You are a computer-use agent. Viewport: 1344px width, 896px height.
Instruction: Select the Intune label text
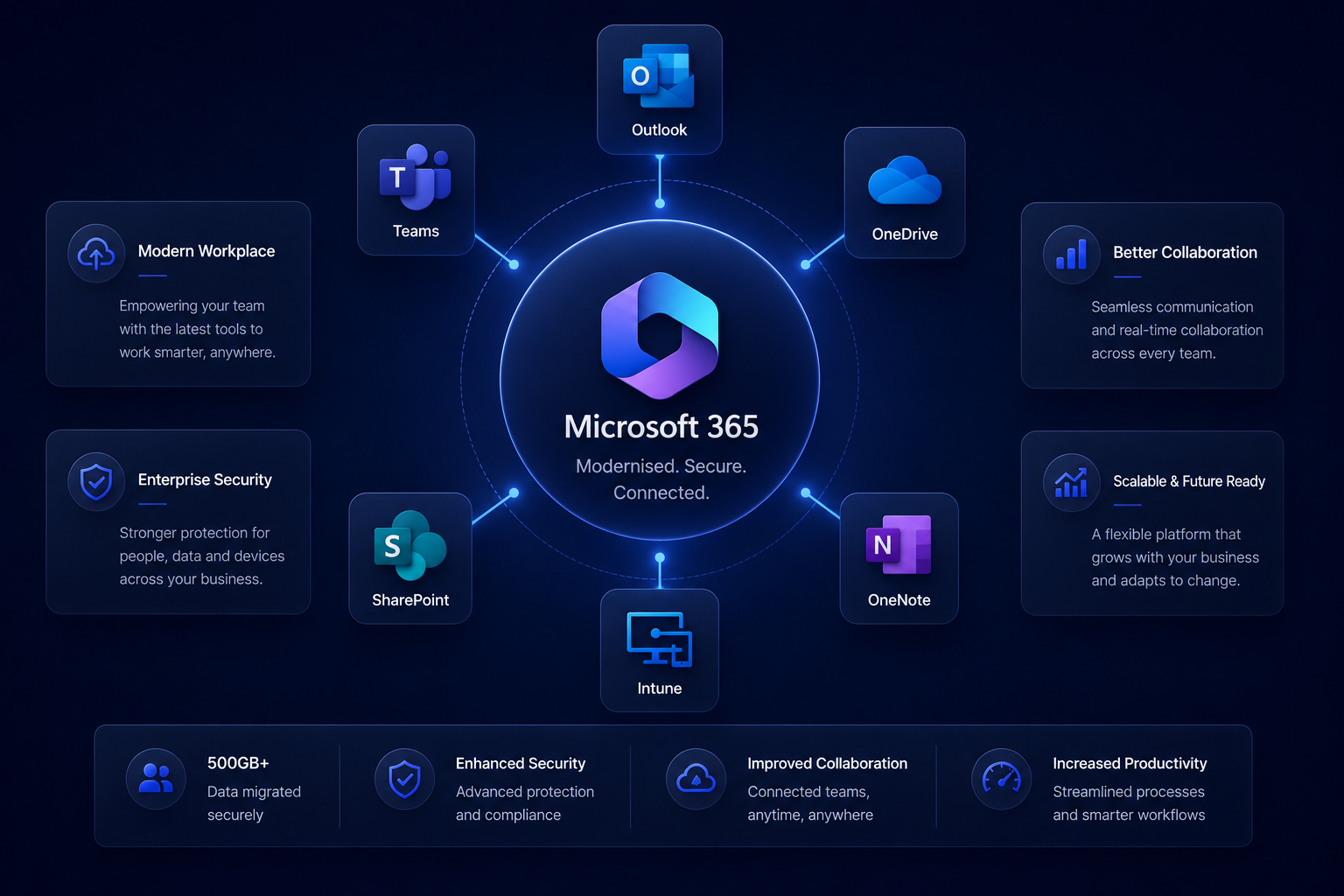point(660,689)
